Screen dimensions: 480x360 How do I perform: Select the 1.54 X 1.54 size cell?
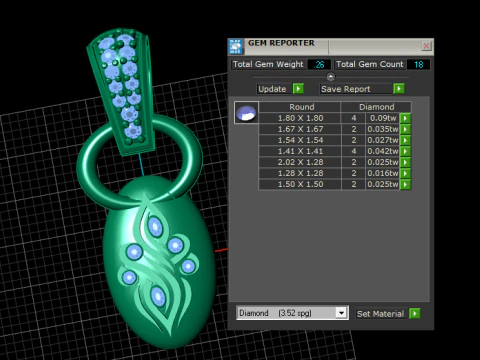click(x=300, y=140)
